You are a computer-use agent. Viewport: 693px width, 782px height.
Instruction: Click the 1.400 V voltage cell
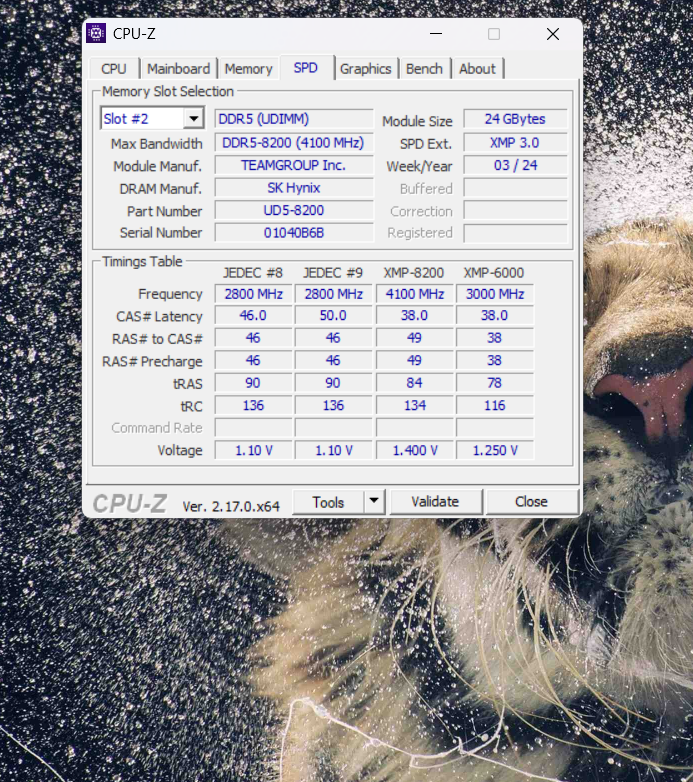pyautogui.click(x=414, y=450)
